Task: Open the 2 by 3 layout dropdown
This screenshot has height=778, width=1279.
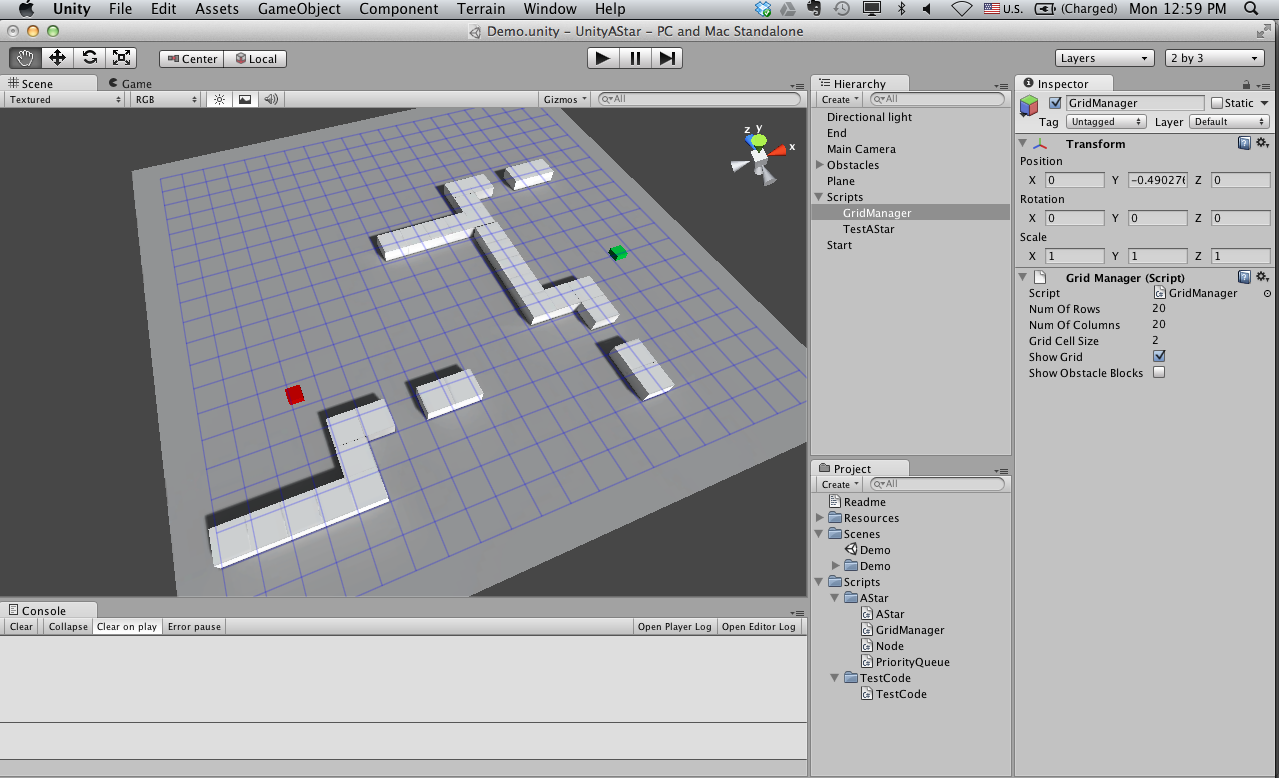Action: 1215,58
